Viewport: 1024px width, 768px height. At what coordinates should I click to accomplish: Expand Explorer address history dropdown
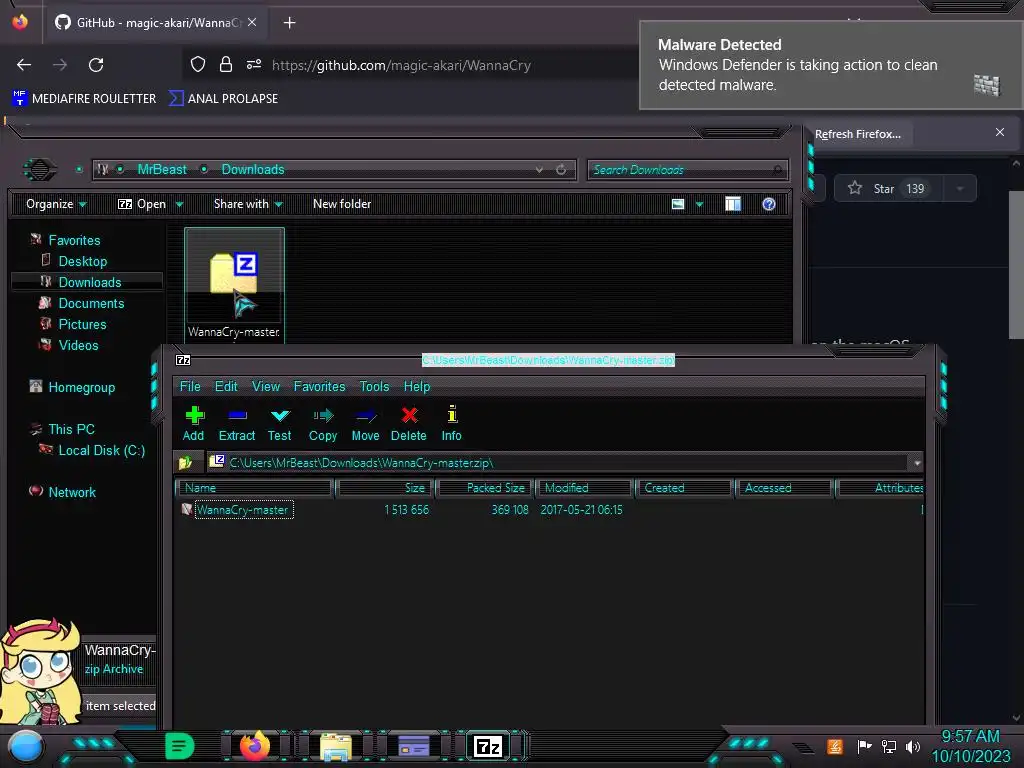coord(539,170)
